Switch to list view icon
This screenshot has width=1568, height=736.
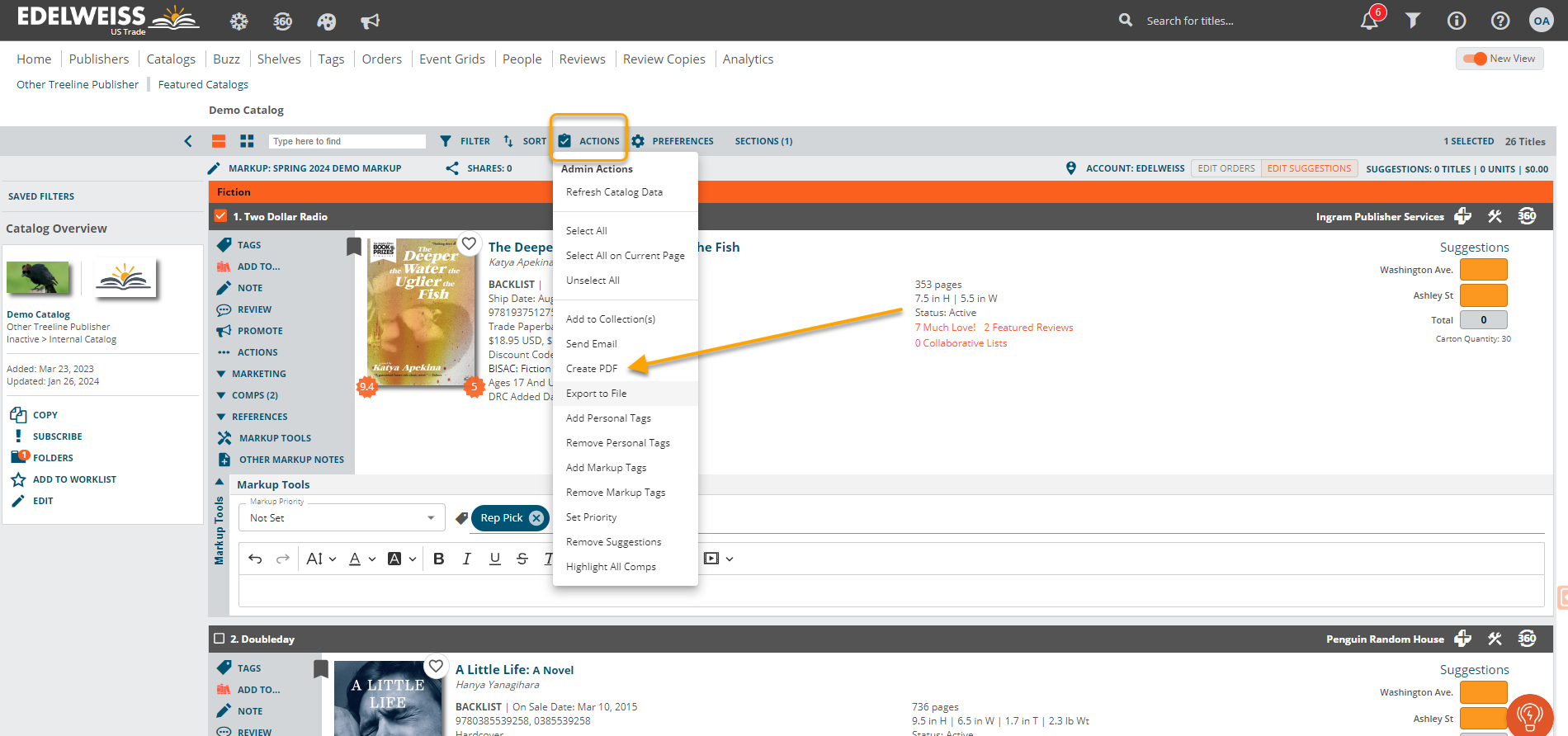click(x=219, y=141)
